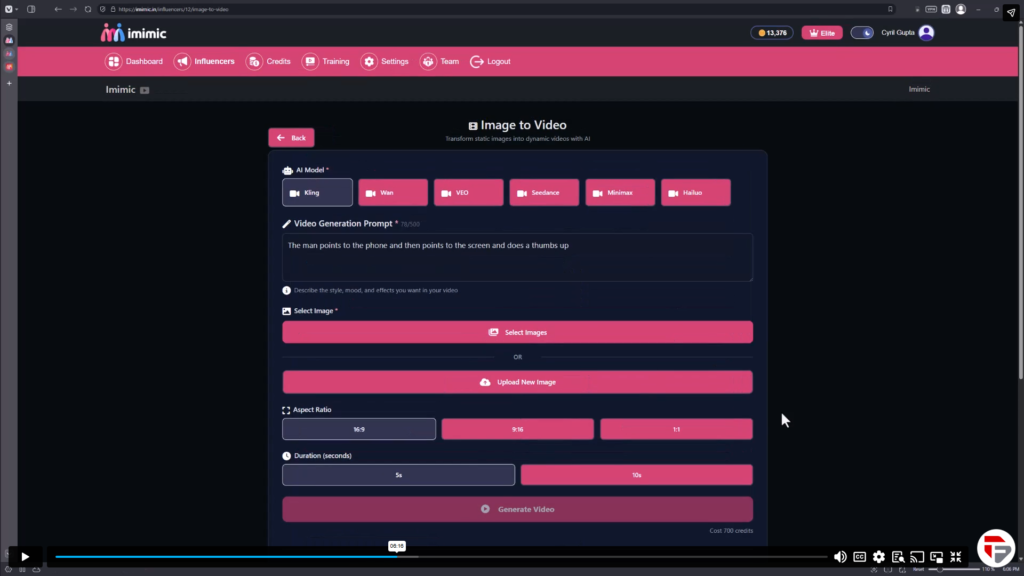This screenshot has width=1024, height=576.
Task: Toggle the dark mode switch
Action: click(862, 33)
